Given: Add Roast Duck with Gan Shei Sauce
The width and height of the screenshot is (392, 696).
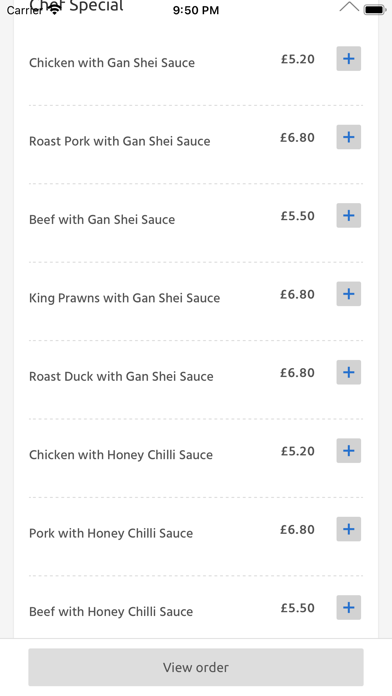Looking at the screenshot, I should [x=348, y=372].
